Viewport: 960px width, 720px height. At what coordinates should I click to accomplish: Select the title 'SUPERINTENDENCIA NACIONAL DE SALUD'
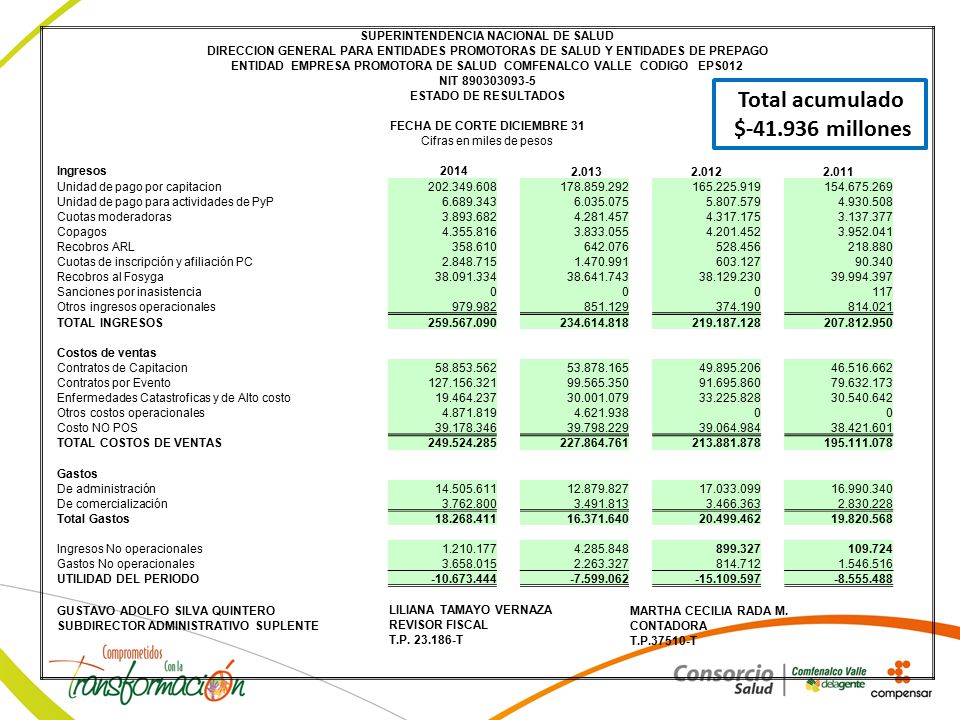tap(487, 36)
